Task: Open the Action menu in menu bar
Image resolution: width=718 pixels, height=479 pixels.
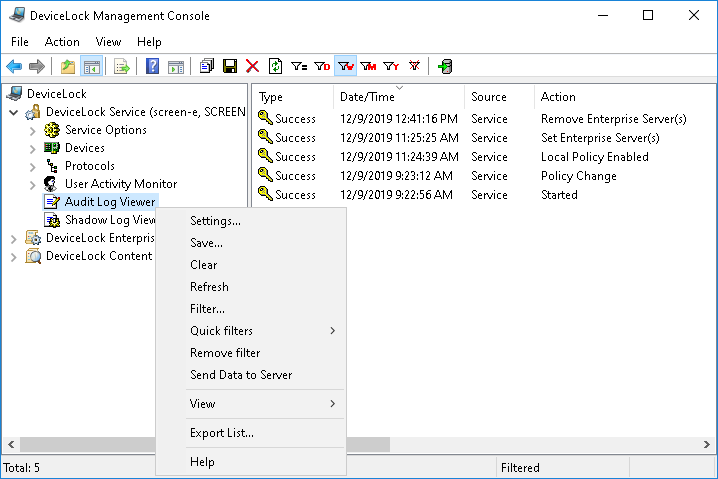Action: [62, 42]
